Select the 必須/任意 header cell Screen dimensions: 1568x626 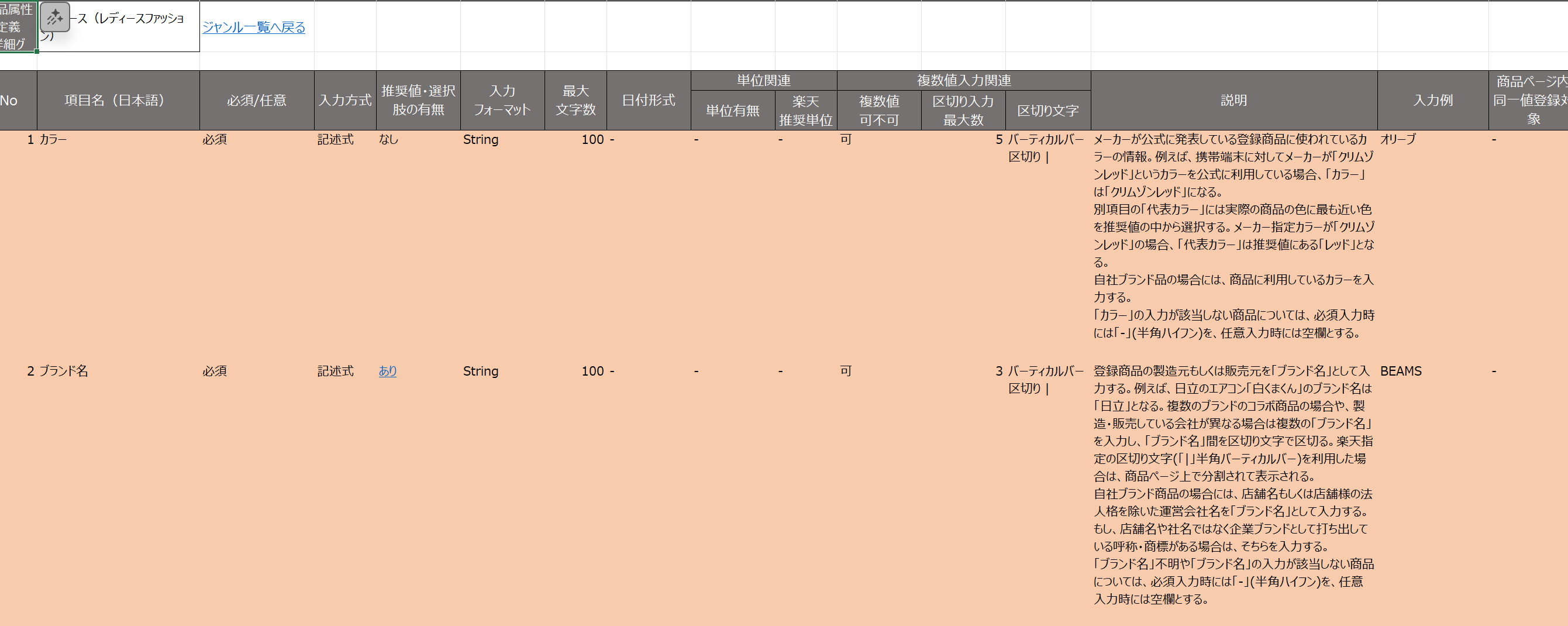tap(257, 101)
